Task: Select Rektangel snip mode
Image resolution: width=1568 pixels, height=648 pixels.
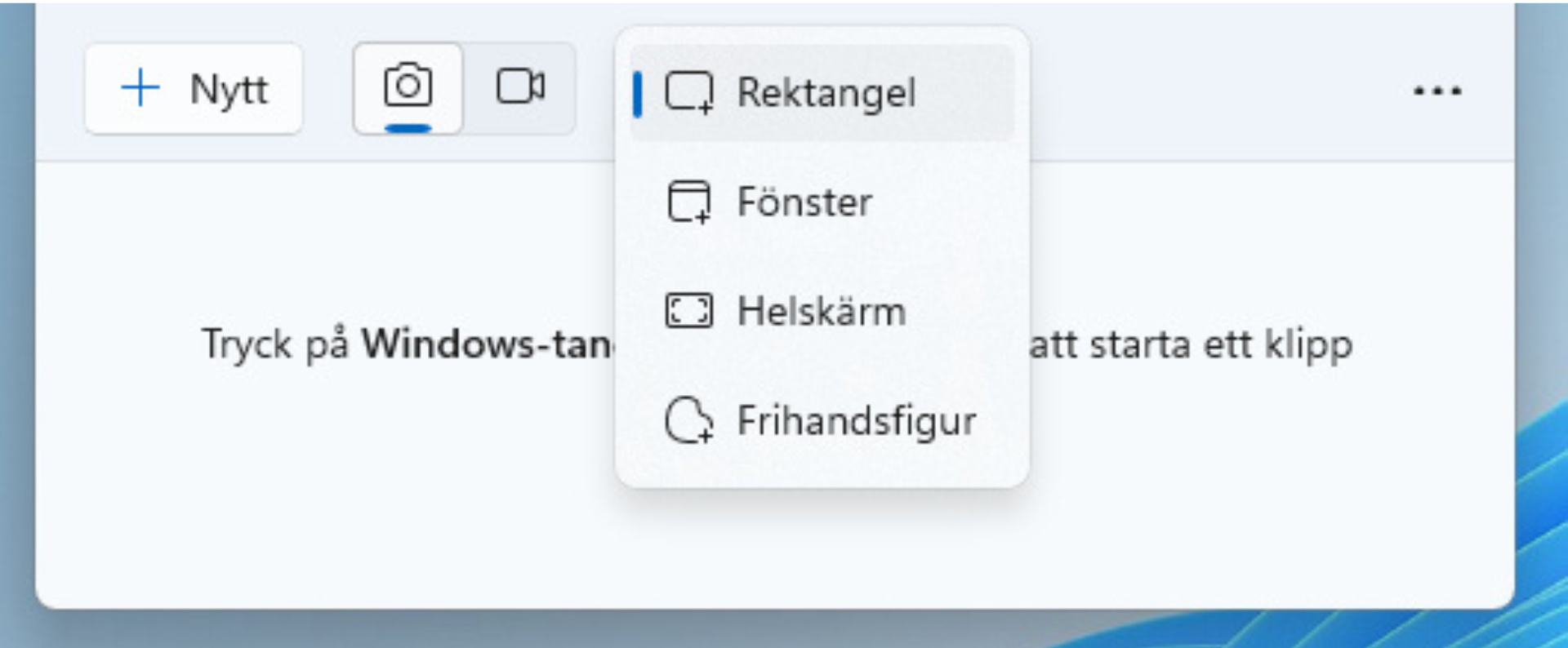Action: click(826, 92)
